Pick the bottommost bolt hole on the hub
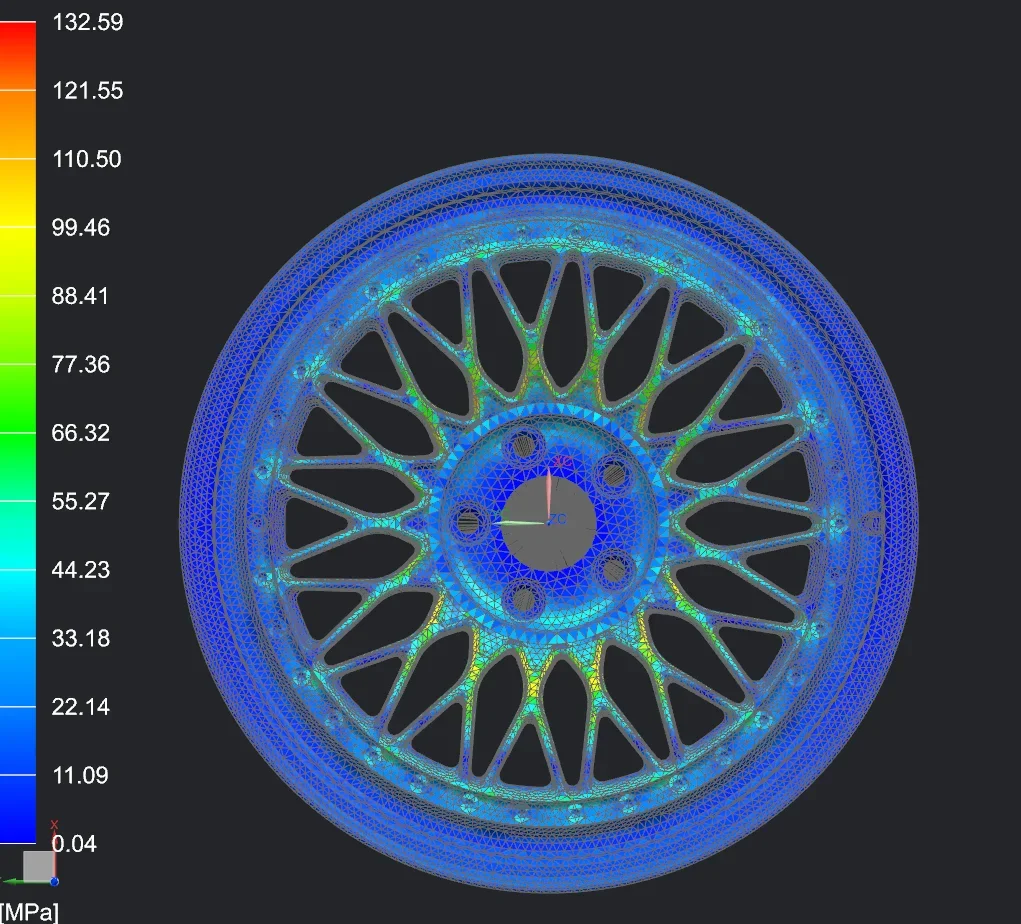This screenshot has height=924, width=1021. click(x=524, y=598)
